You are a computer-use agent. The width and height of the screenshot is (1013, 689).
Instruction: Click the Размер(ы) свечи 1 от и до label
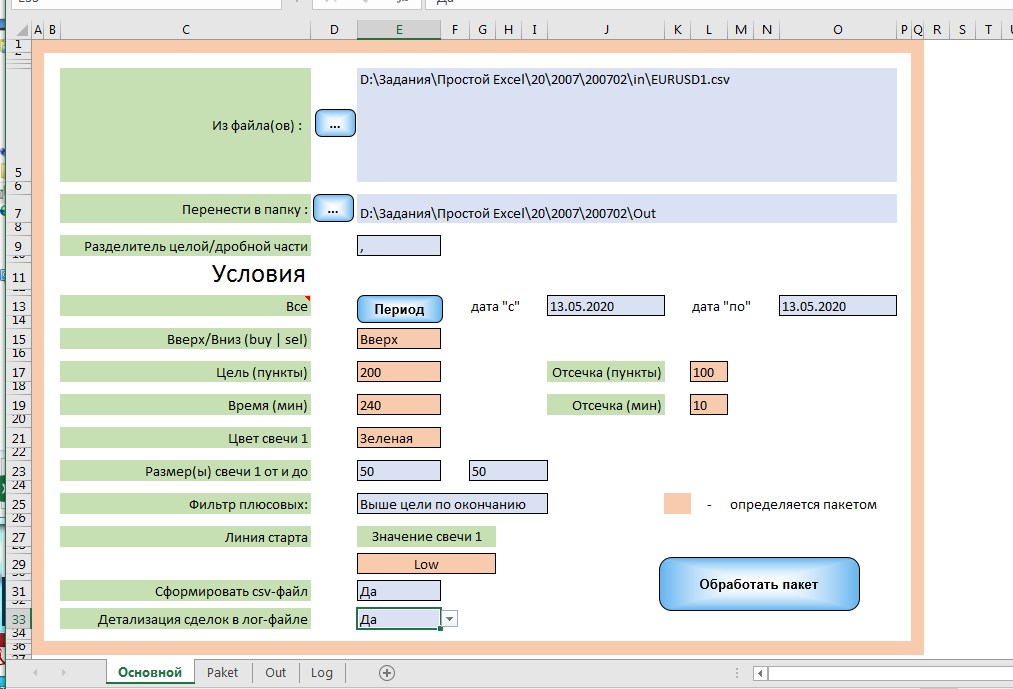185,471
